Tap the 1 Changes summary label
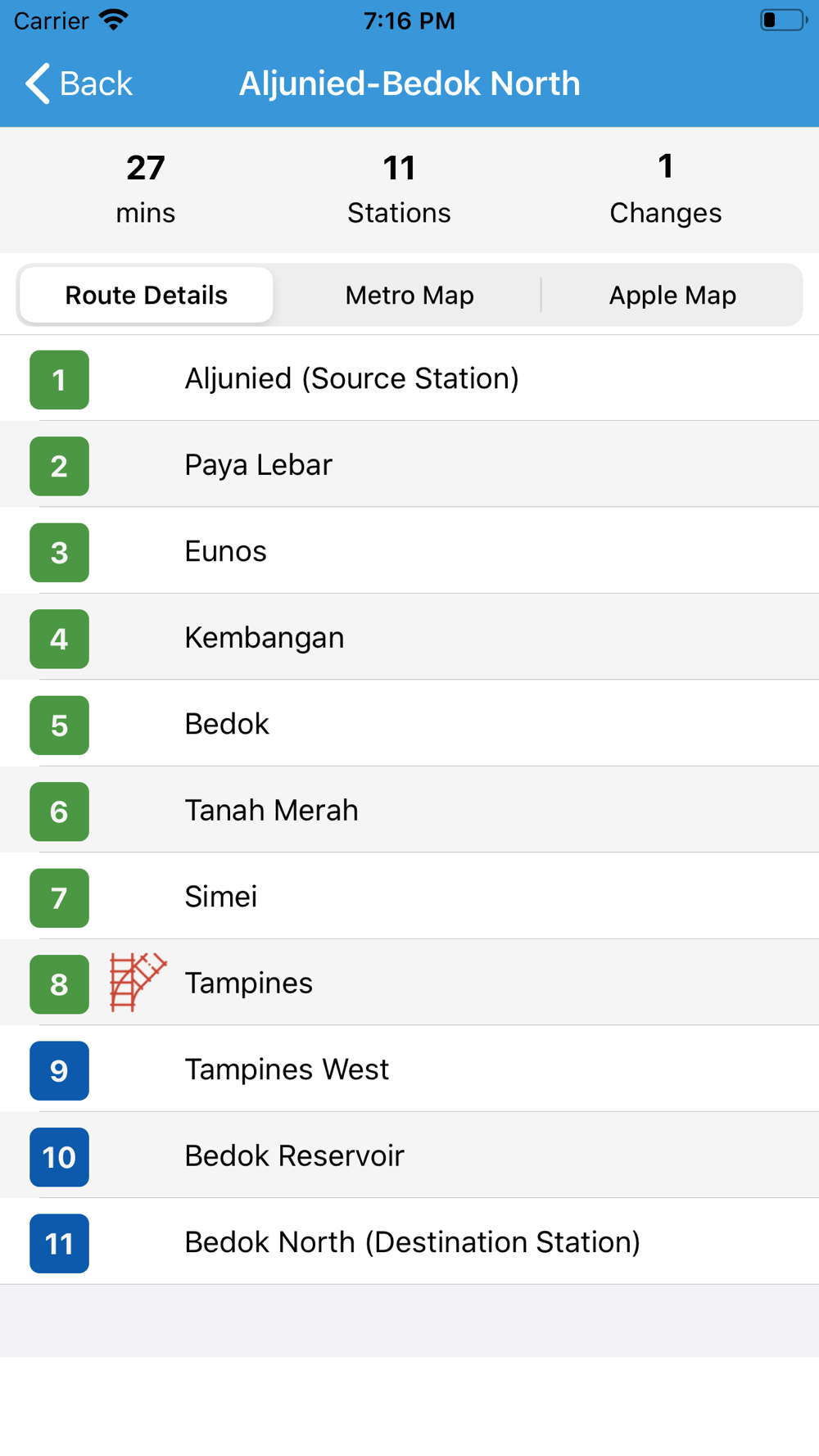Screen dimensions: 819x1456 (x=665, y=189)
